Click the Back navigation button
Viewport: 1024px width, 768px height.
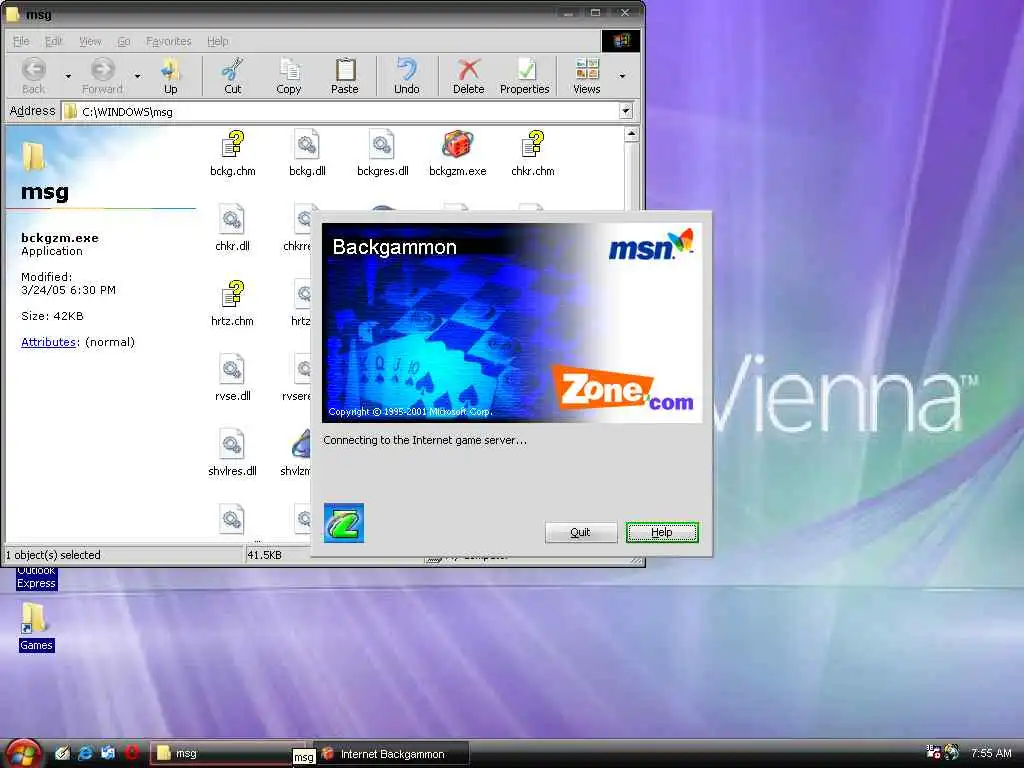(34, 76)
